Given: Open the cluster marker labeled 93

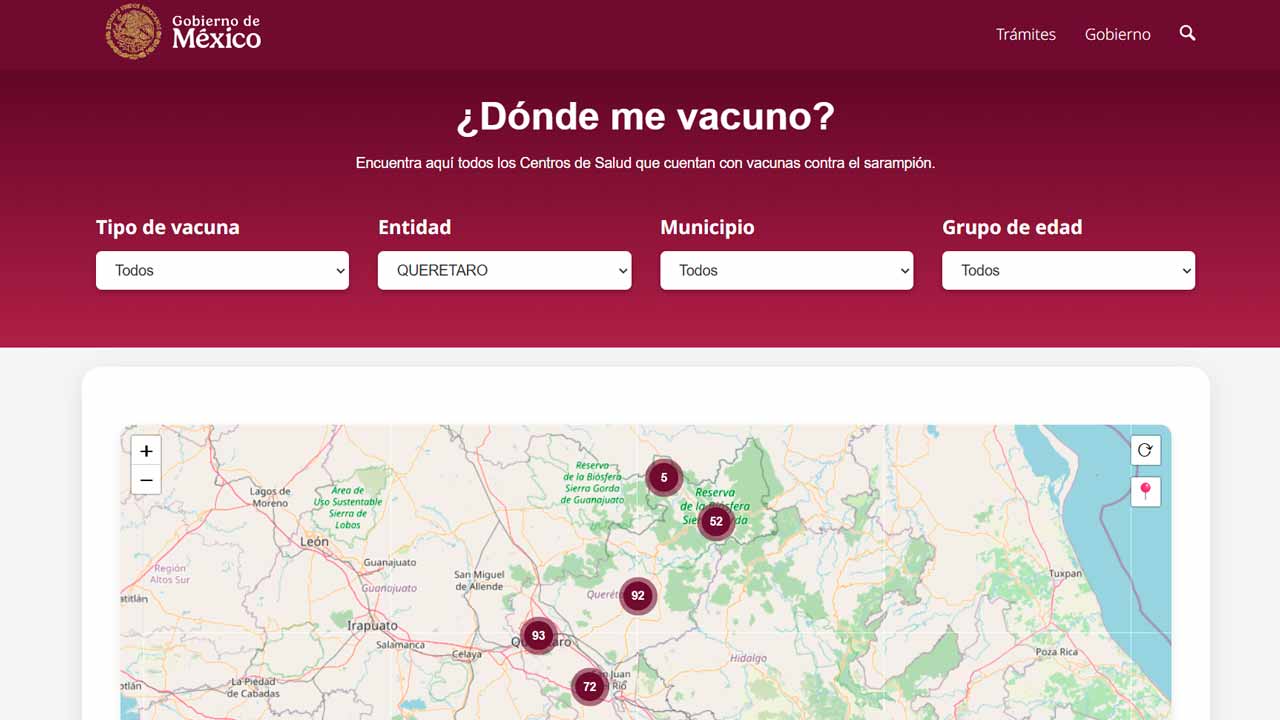Looking at the screenshot, I should (x=539, y=636).
